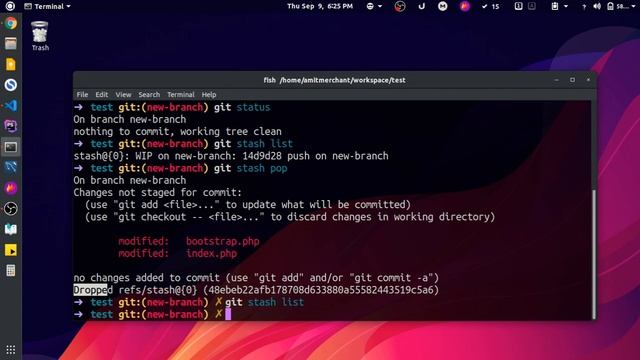This screenshot has width=640, height=360.
Task: Click the U-shaped tray indicator
Action: pyautogui.click(x=422, y=6)
